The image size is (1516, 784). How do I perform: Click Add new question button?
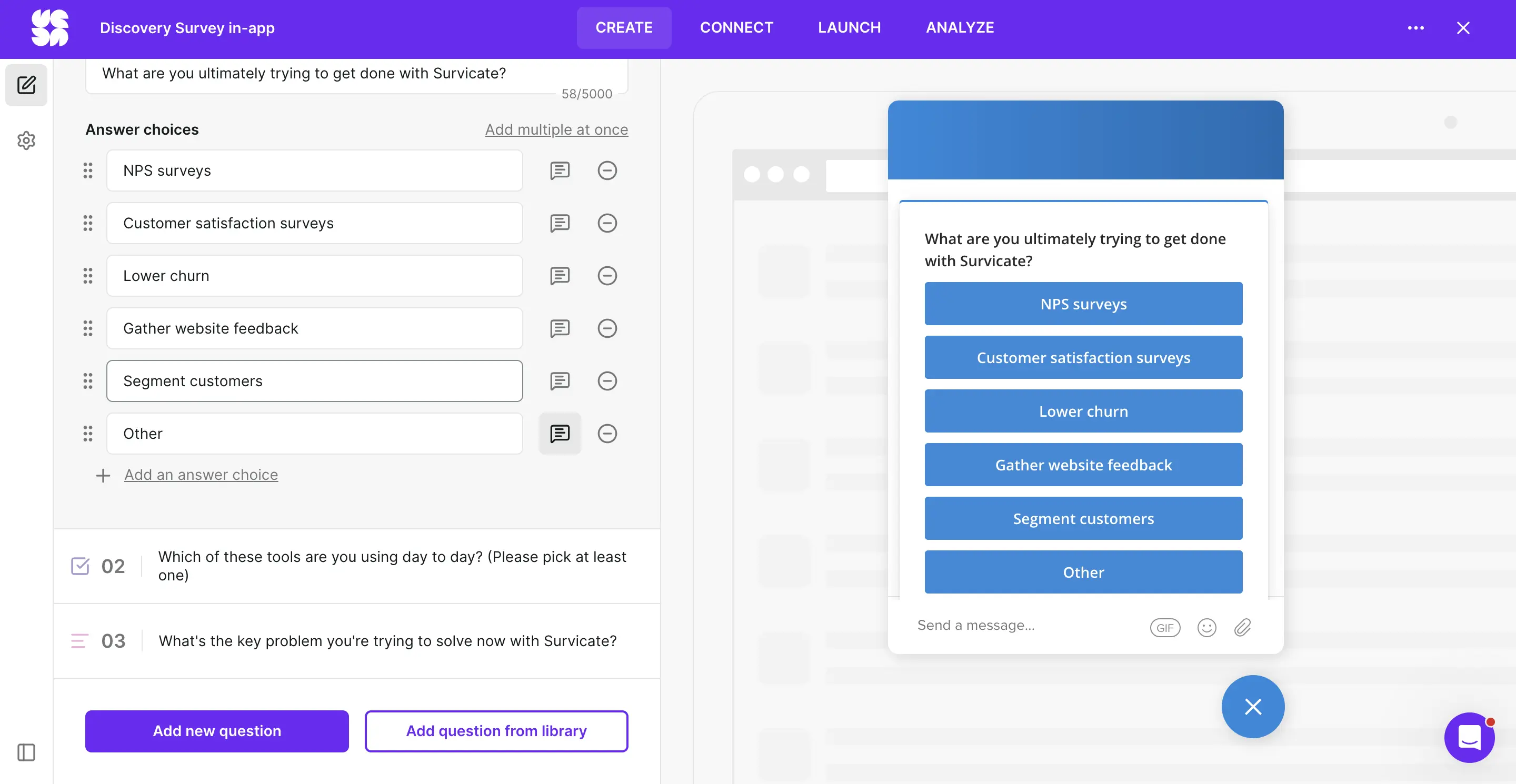(216, 730)
